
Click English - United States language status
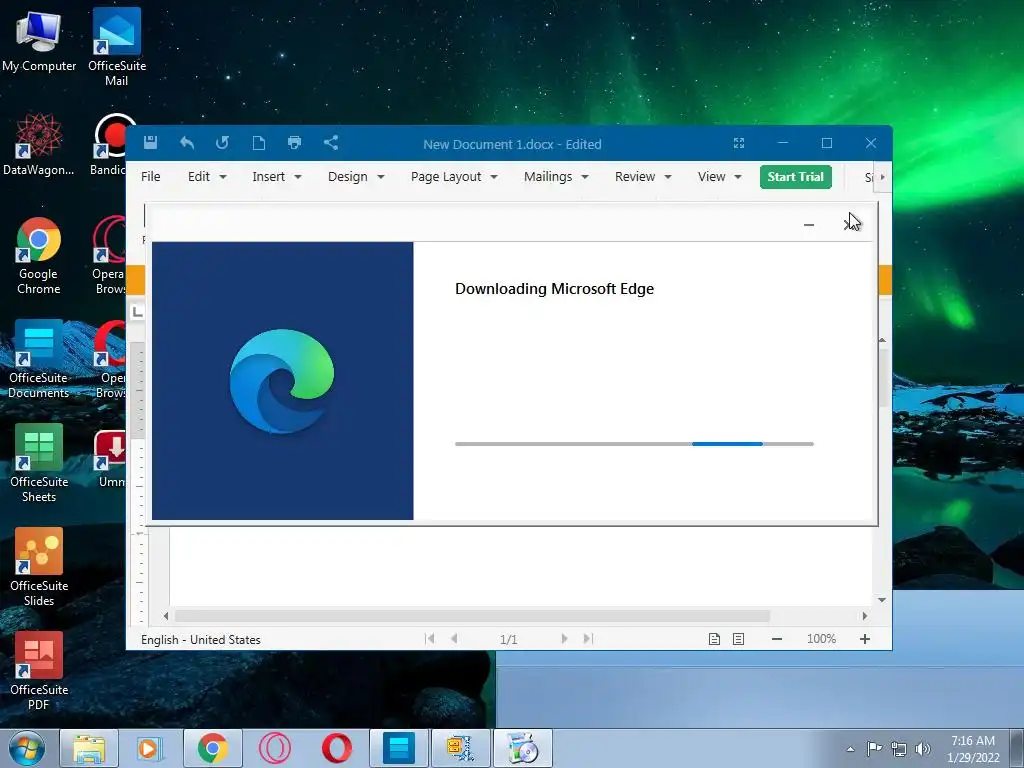[x=200, y=639]
